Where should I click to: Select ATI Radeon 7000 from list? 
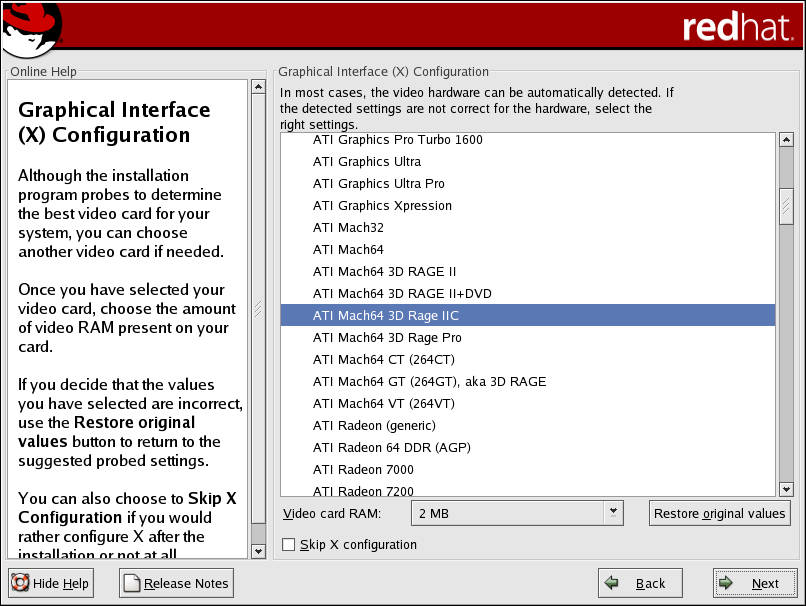pos(363,470)
